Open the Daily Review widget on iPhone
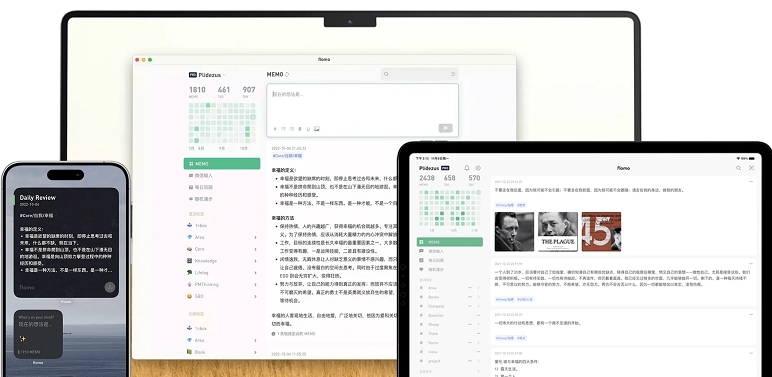This screenshot has width=772, height=377. pos(66,243)
